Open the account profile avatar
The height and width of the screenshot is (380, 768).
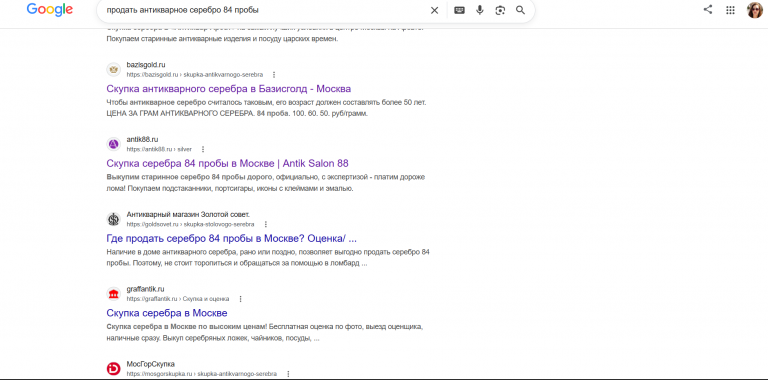point(755,10)
